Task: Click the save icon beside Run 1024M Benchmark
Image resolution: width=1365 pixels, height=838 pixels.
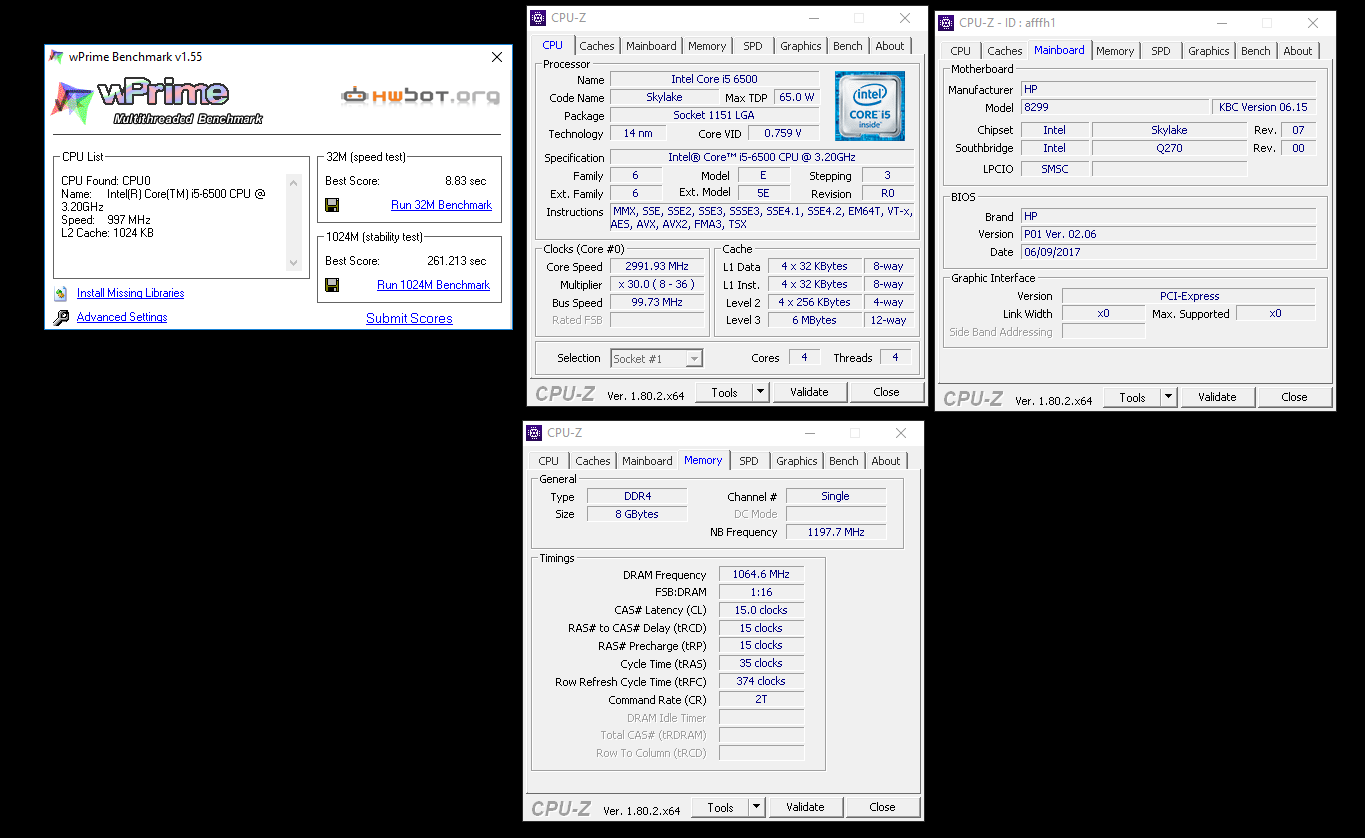Action: 332,285
